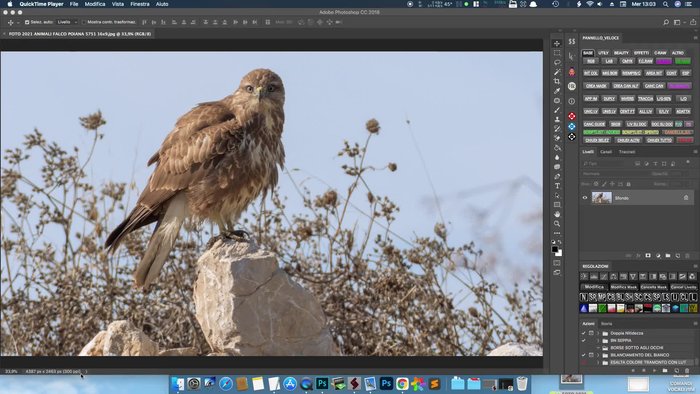The image size is (700, 394).
Task: Expand the Doppia Nitidezza action folder
Action: point(598,333)
